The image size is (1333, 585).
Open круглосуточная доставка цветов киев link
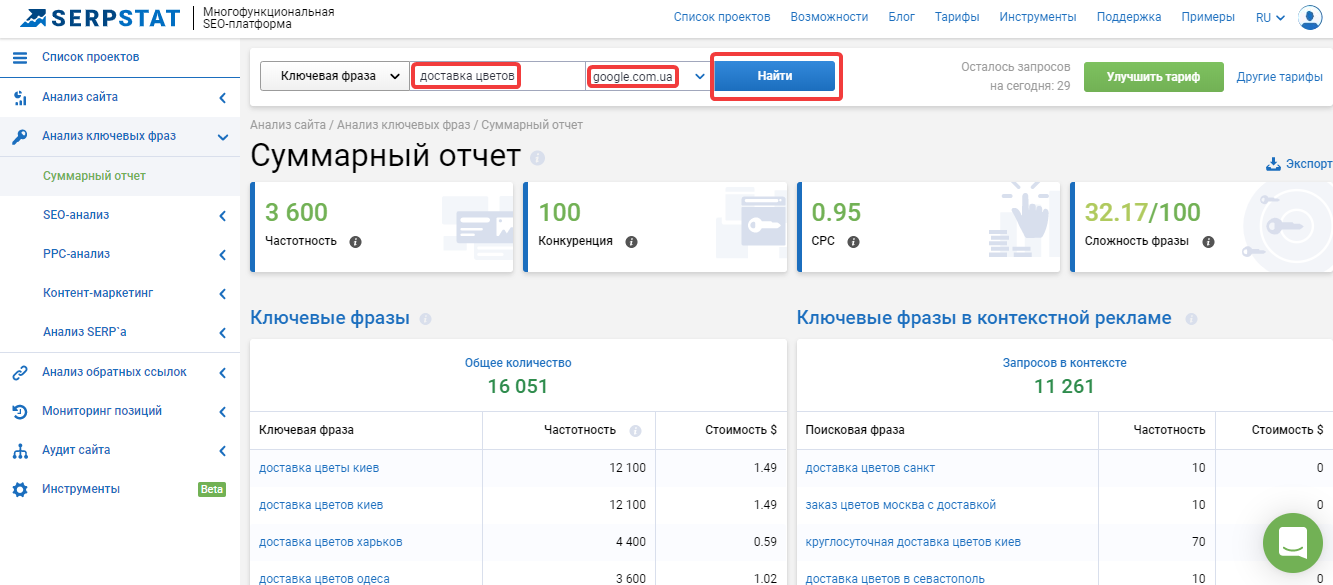click(x=913, y=542)
